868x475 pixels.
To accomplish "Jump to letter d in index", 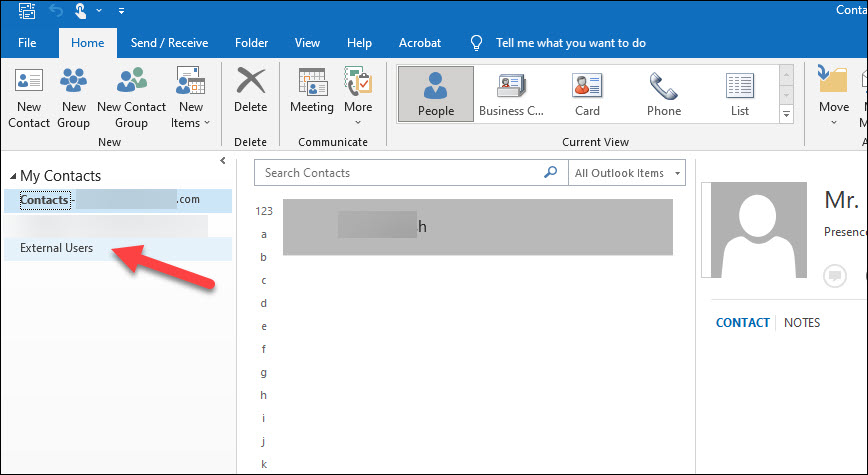I will [x=264, y=303].
